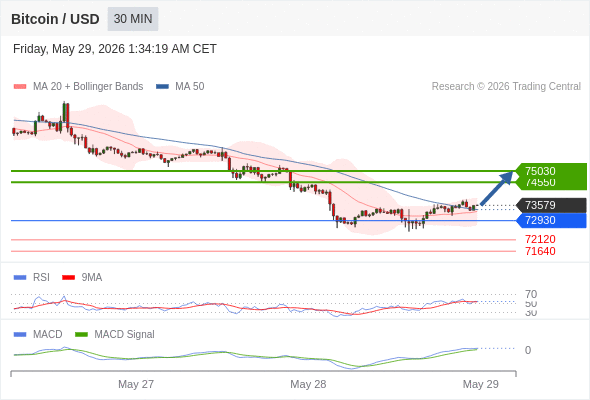The width and height of the screenshot is (590, 400).
Task: Click the RSI 70 level label
Action: [x=531, y=294]
